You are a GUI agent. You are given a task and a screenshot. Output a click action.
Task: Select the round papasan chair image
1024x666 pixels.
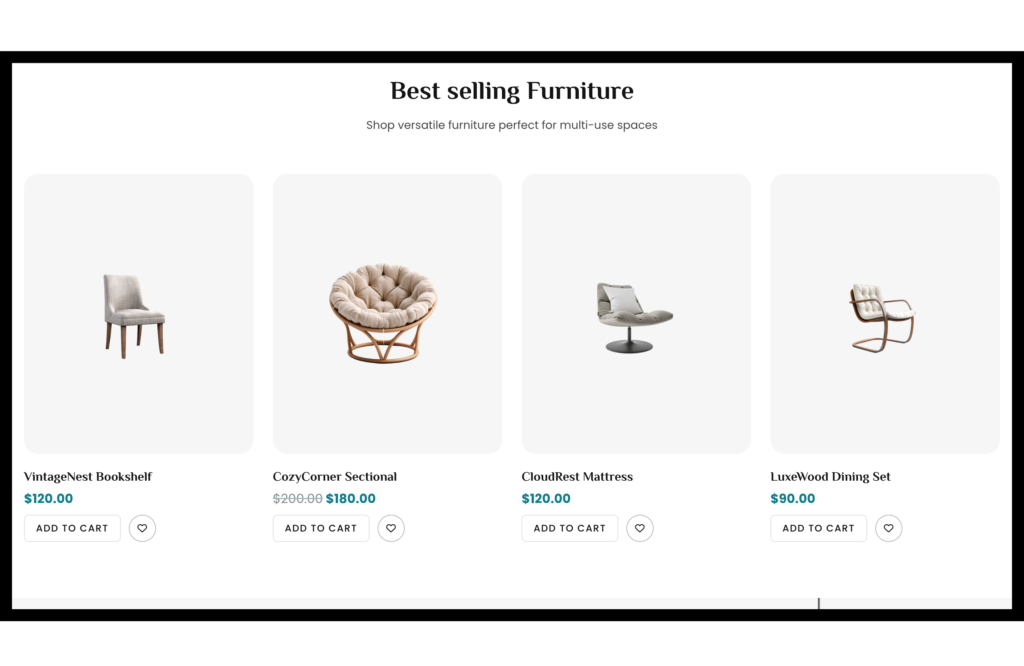click(383, 312)
